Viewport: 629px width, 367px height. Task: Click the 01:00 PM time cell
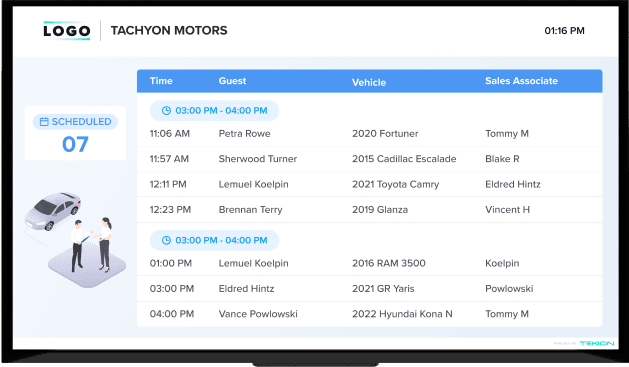tap(171, 264)
